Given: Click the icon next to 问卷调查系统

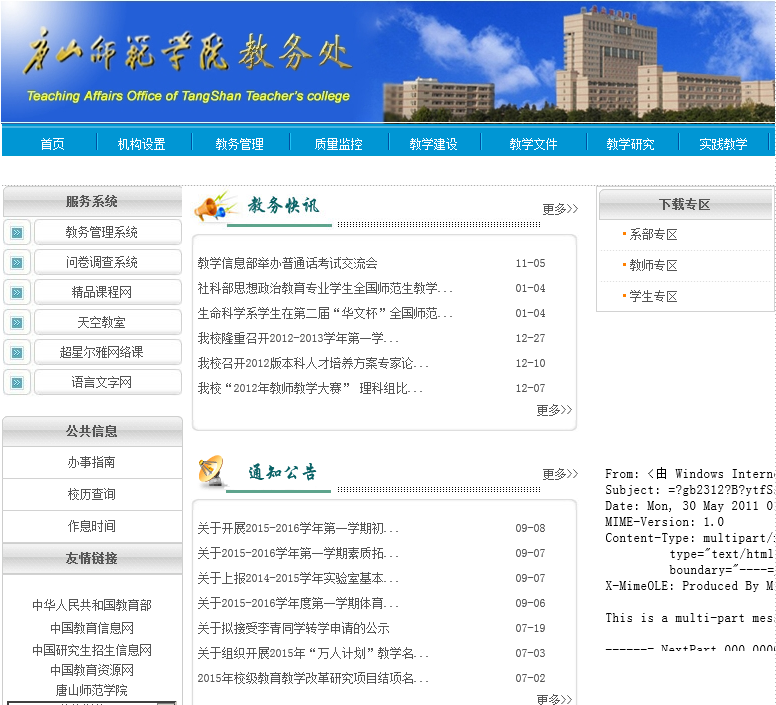Looking at the screenshot, I should (17, 263).
